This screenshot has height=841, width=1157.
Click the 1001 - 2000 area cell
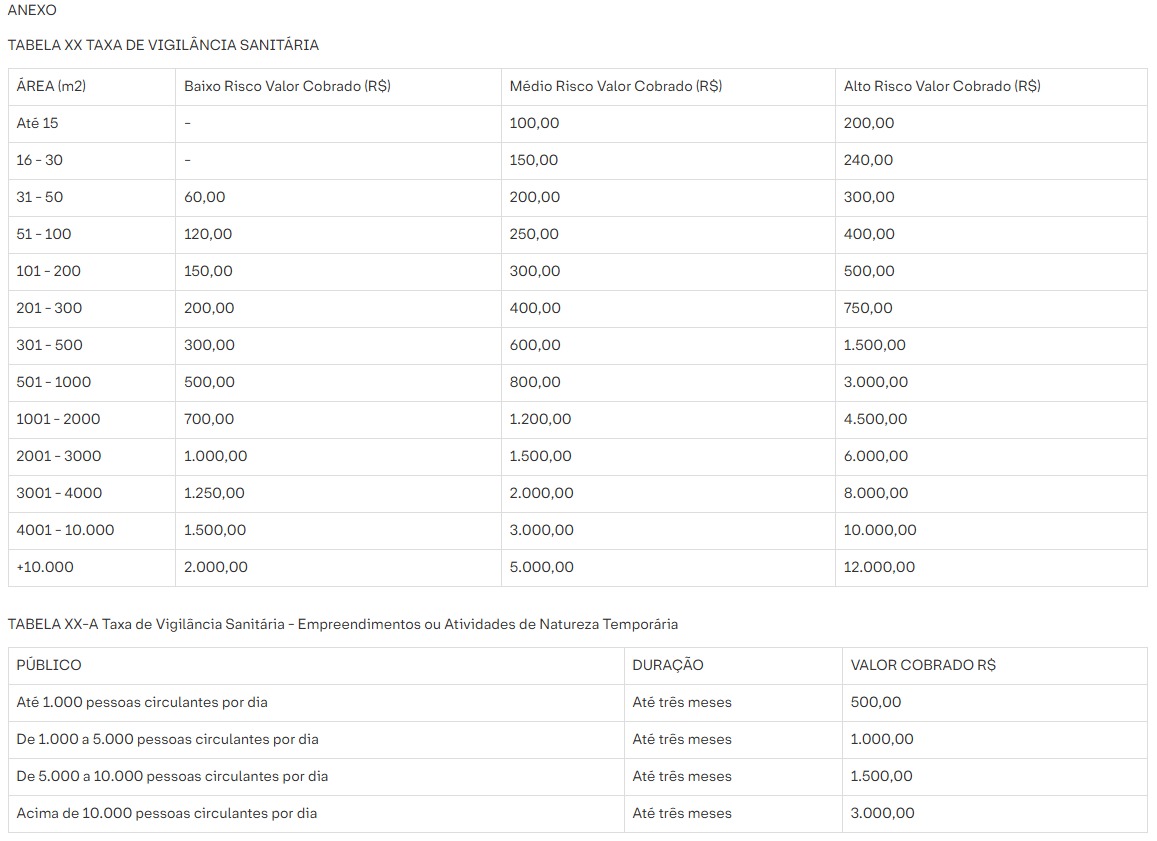coord(58,419)
